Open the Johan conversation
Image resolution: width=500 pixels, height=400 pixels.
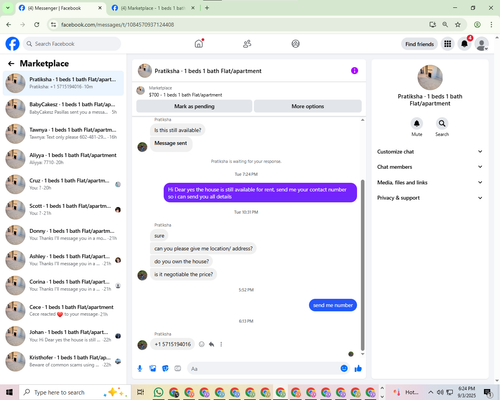(x=63, y=336)
